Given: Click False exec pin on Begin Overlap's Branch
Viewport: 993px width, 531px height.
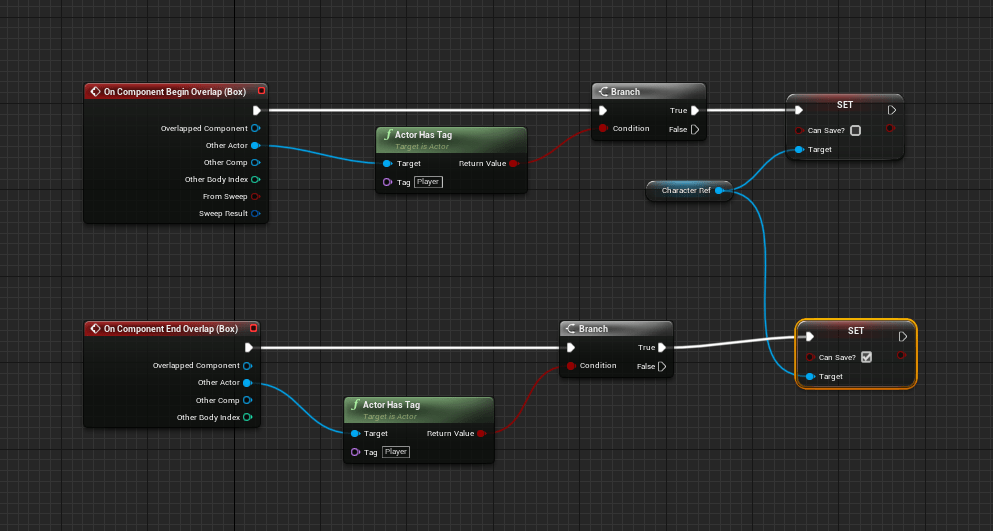Looking at the screenshot, I should pos(694,129).
